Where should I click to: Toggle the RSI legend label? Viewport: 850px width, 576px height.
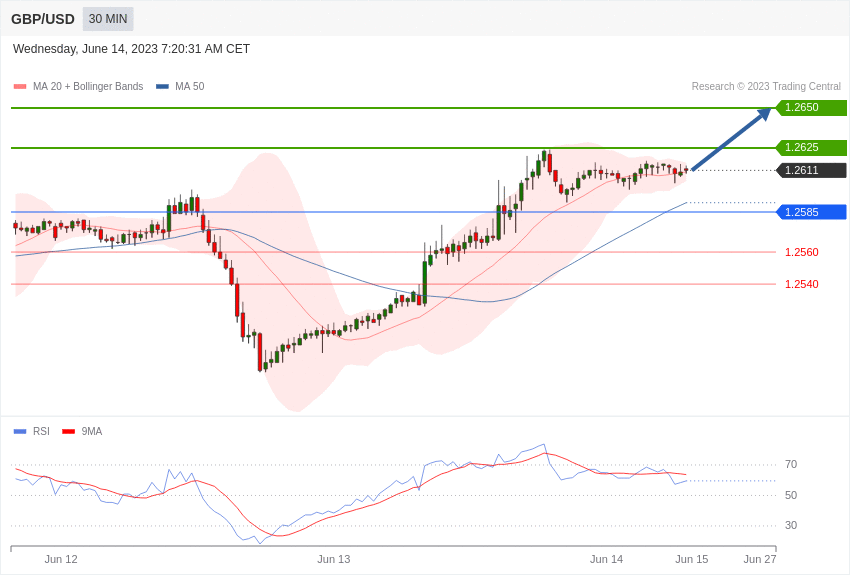41,432
